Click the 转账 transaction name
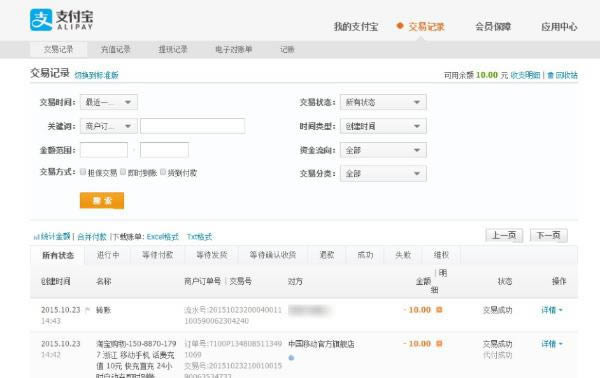 click(x=103, y=310)
